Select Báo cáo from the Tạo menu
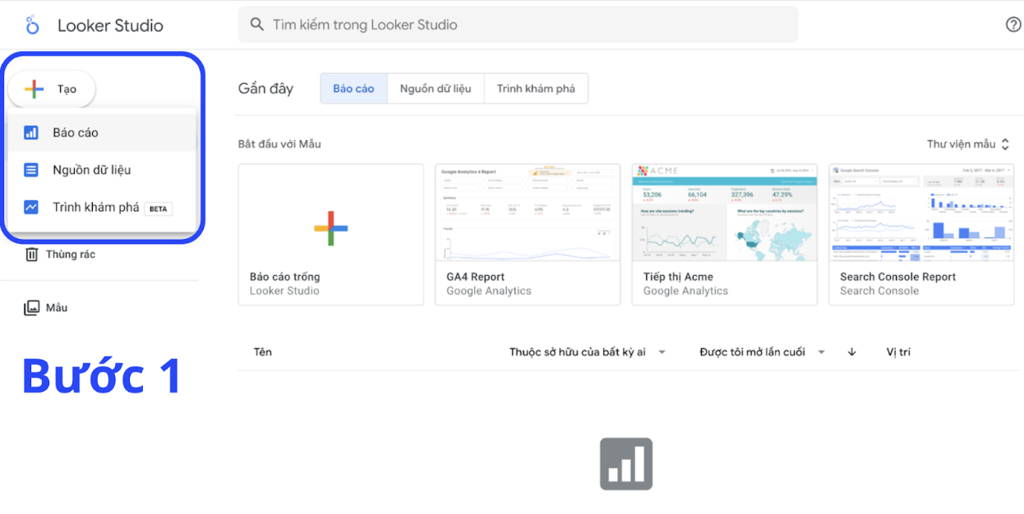Image resolution: width=1024 pixels, height=514 pixels. tap(102, 133)
